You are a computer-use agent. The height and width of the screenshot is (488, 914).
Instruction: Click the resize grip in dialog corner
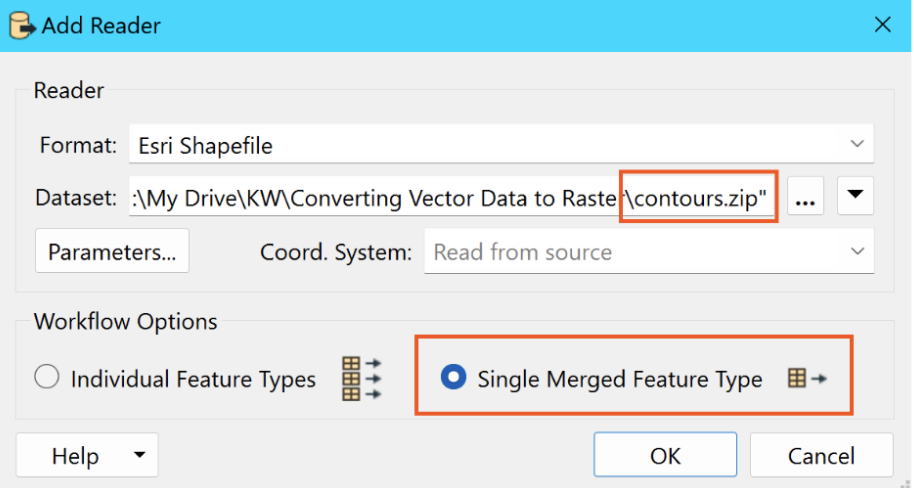905,482
